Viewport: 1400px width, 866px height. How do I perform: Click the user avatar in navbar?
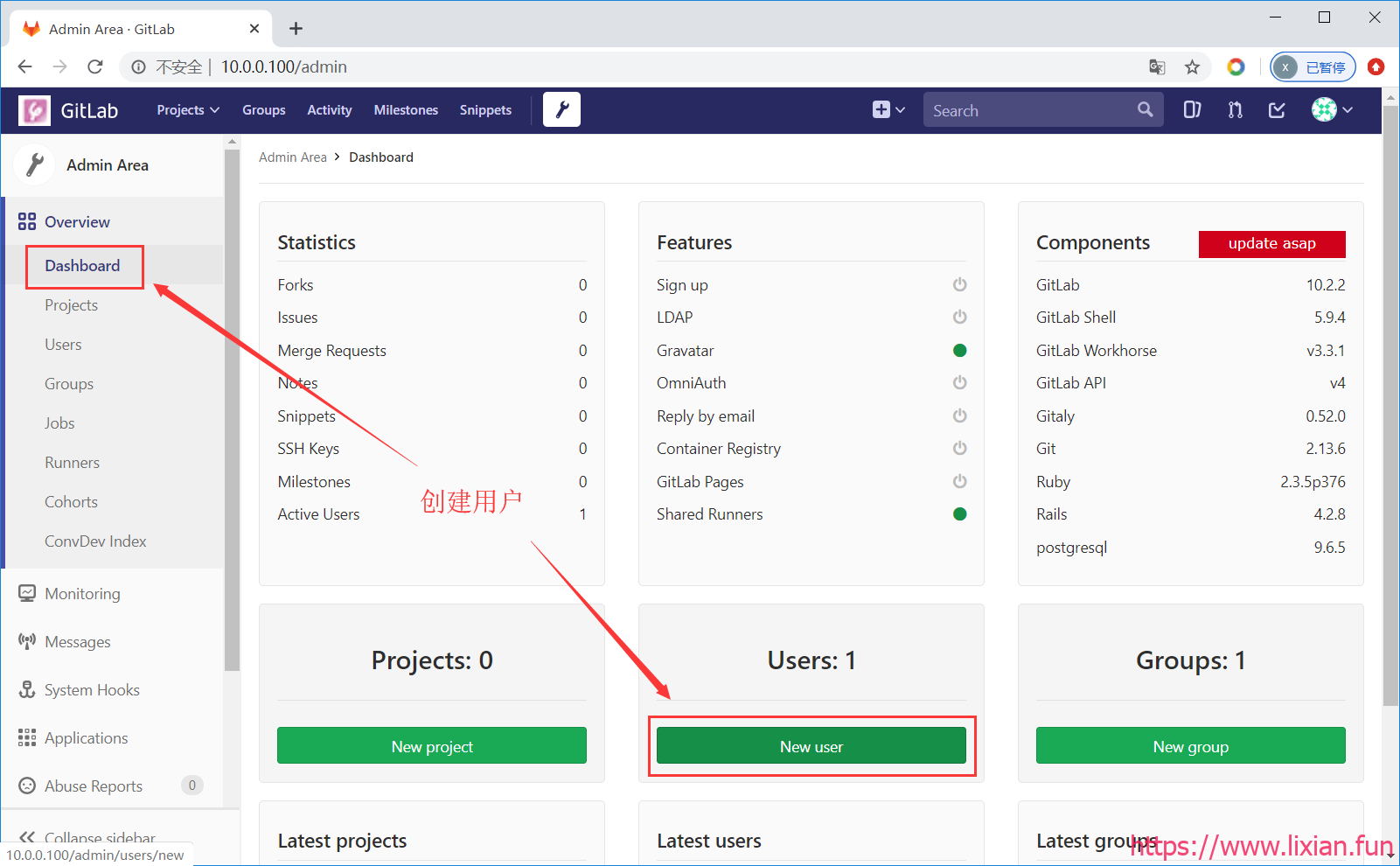(x=1324, y=110)
